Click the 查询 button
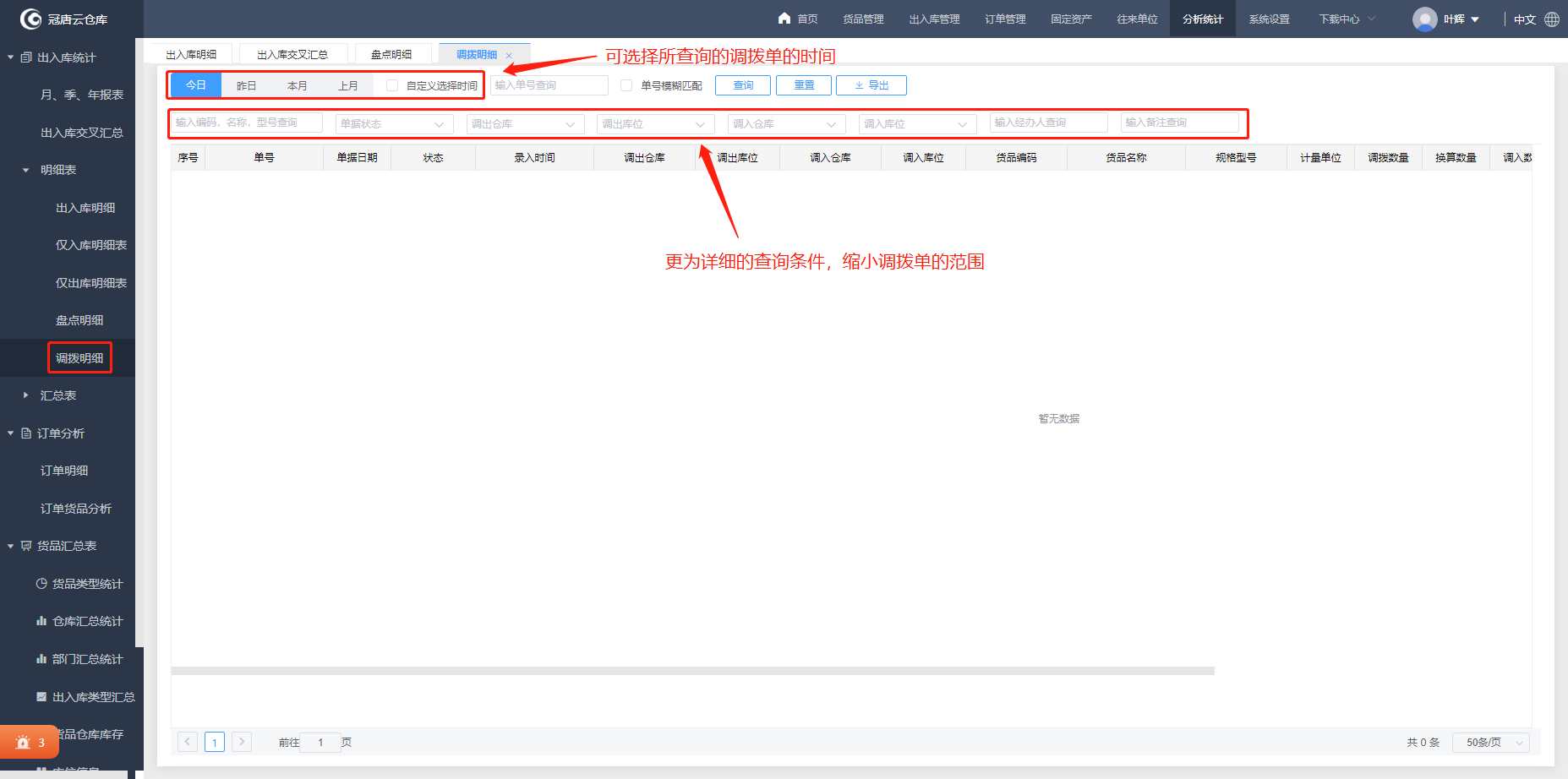This screenshot has height=779, width=1568. [x=743, y=85]
